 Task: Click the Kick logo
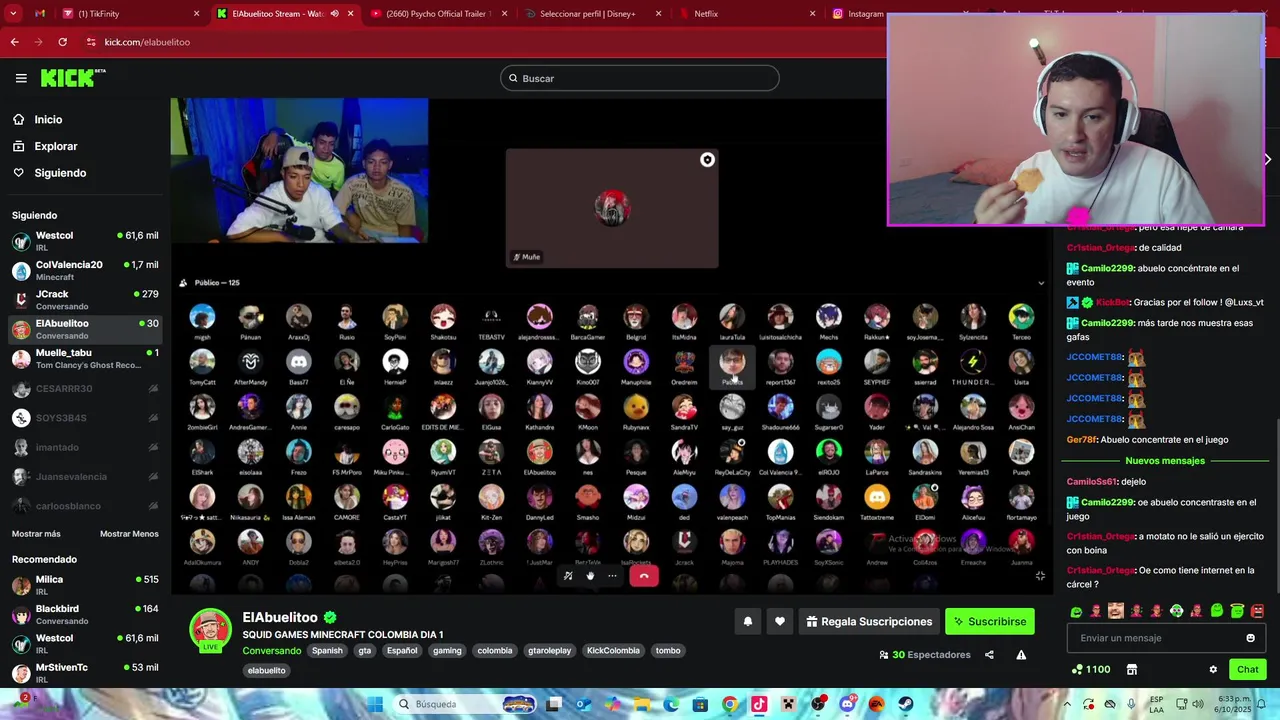click(x=72, y=78)
